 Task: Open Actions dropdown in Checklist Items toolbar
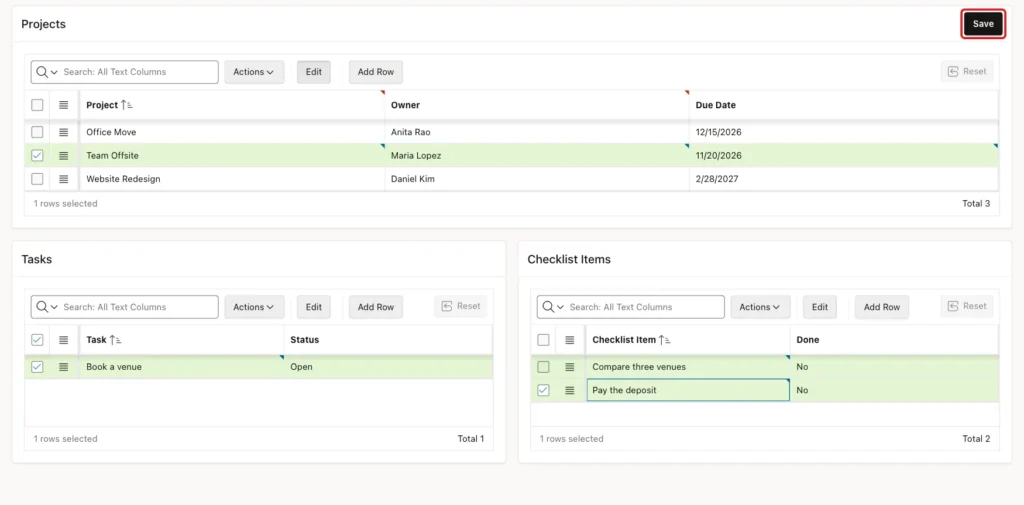click(x=760, y=307)
